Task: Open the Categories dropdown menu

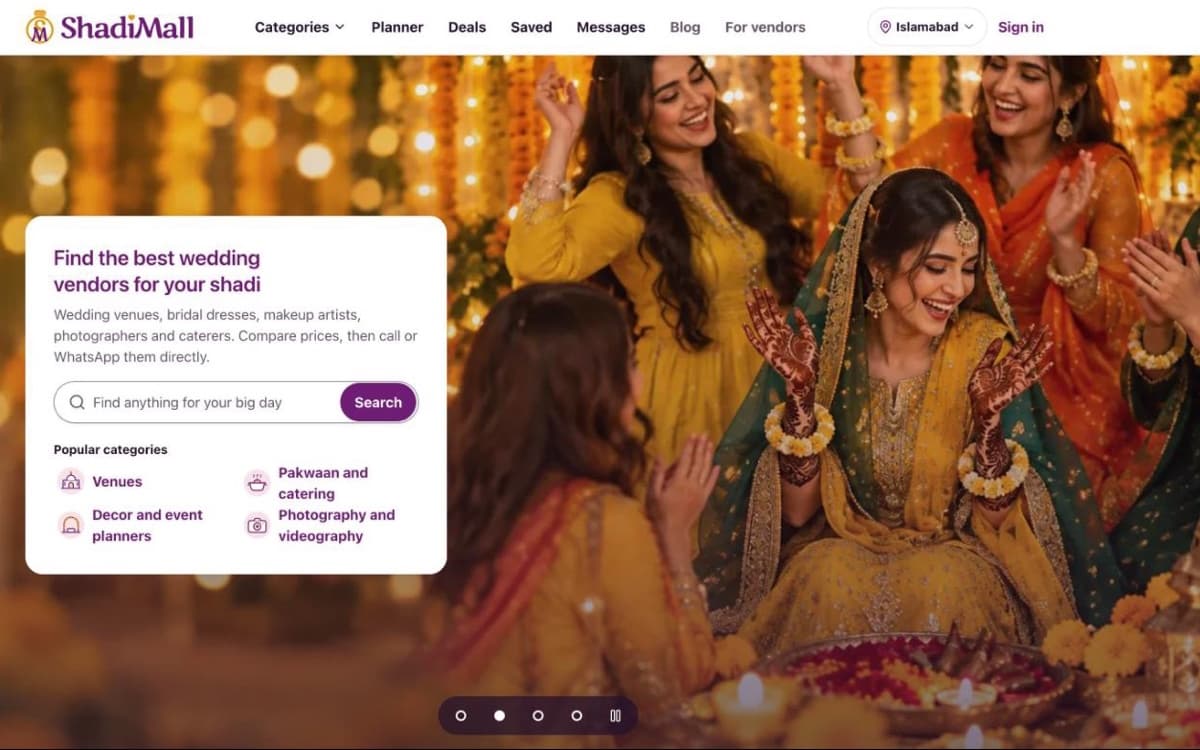Action: click(299, 27)
